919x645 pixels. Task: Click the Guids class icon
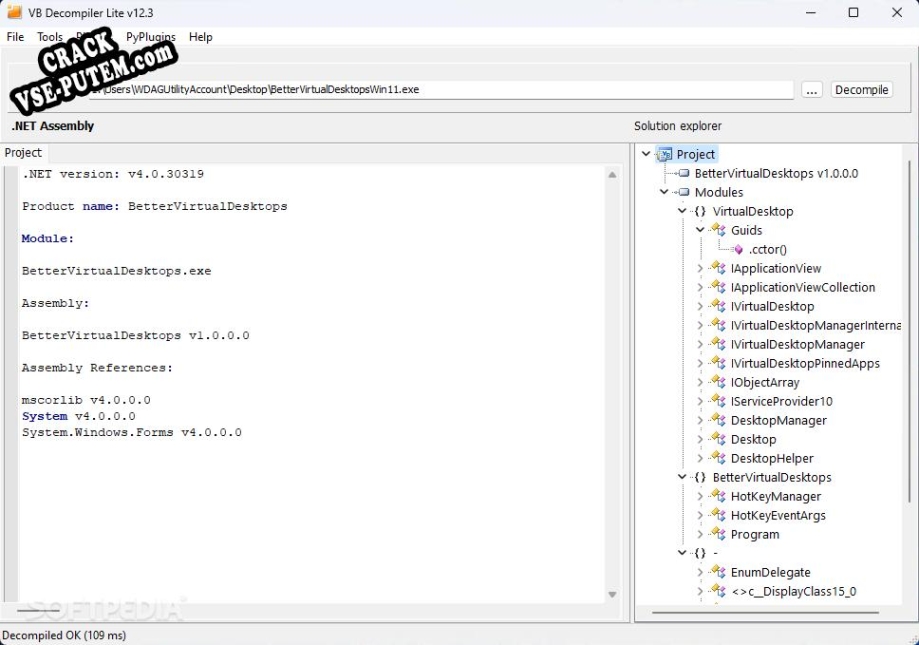[x=719, y=230]
